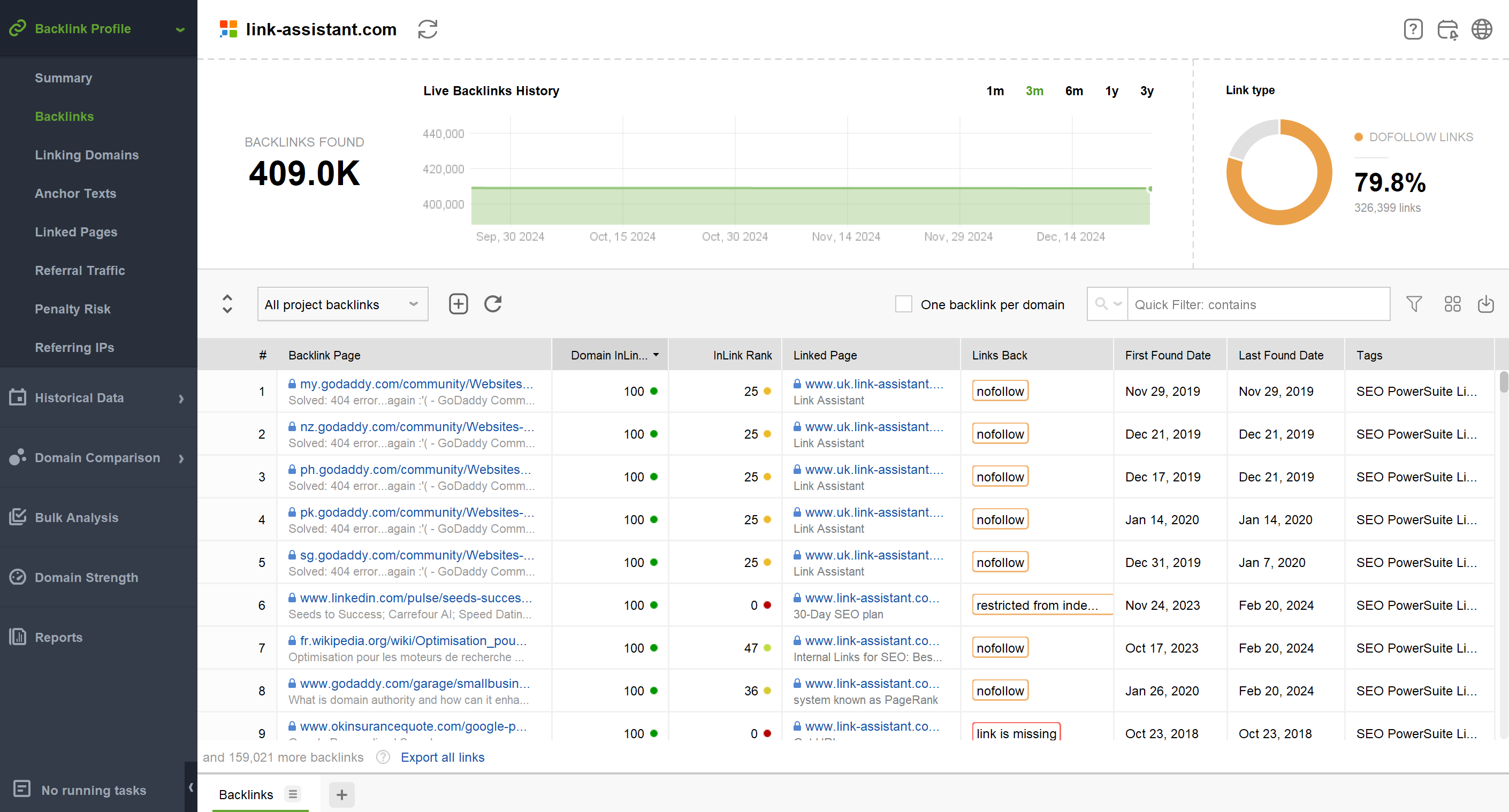Click lock icon on my.godaddy.com row
The height and width of the screenshot is (812, 1509).
[292, 384]
